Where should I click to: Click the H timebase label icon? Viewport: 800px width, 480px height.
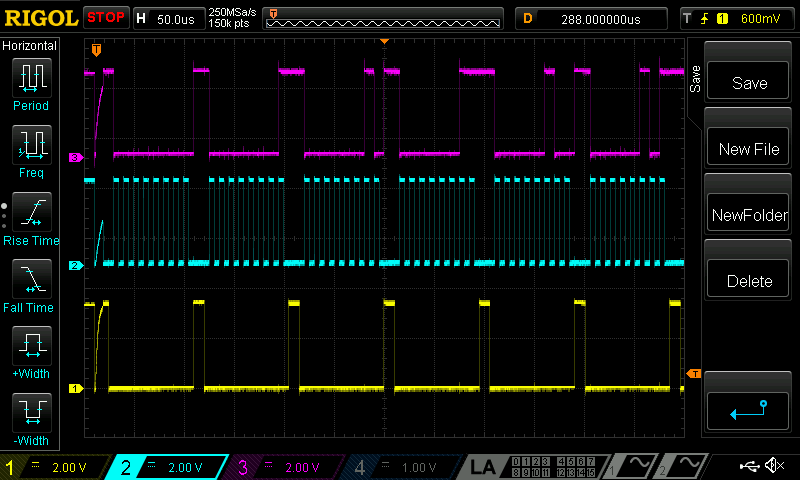141,19
